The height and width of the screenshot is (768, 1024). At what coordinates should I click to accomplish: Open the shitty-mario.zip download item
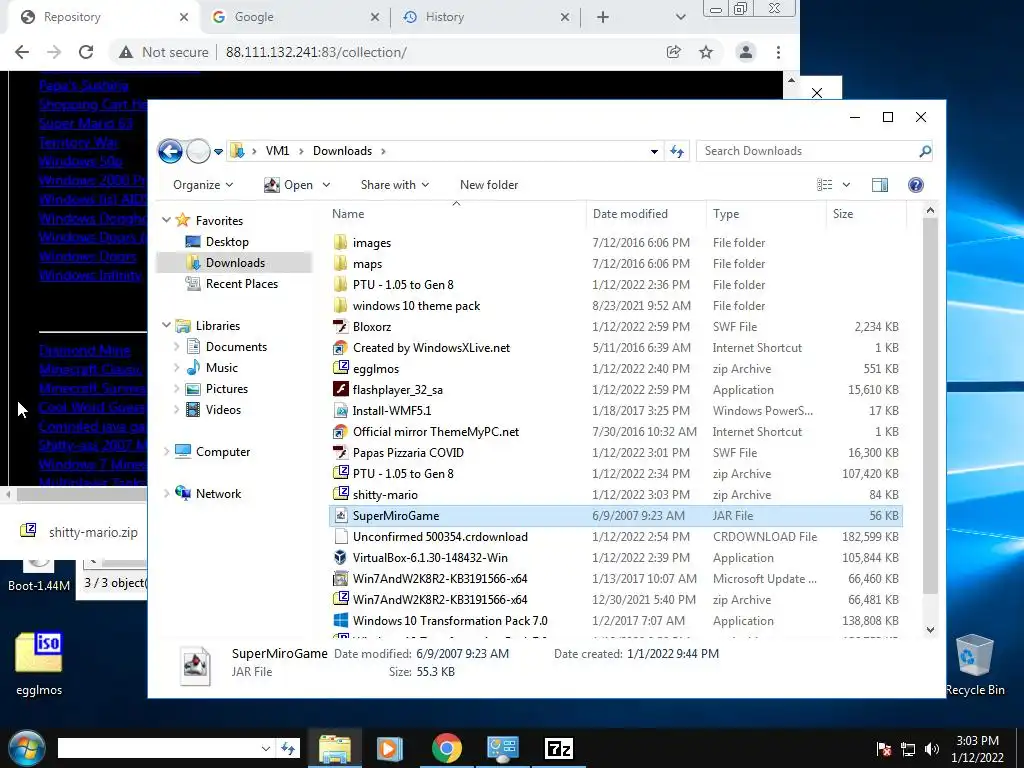(x=79, y=532)
